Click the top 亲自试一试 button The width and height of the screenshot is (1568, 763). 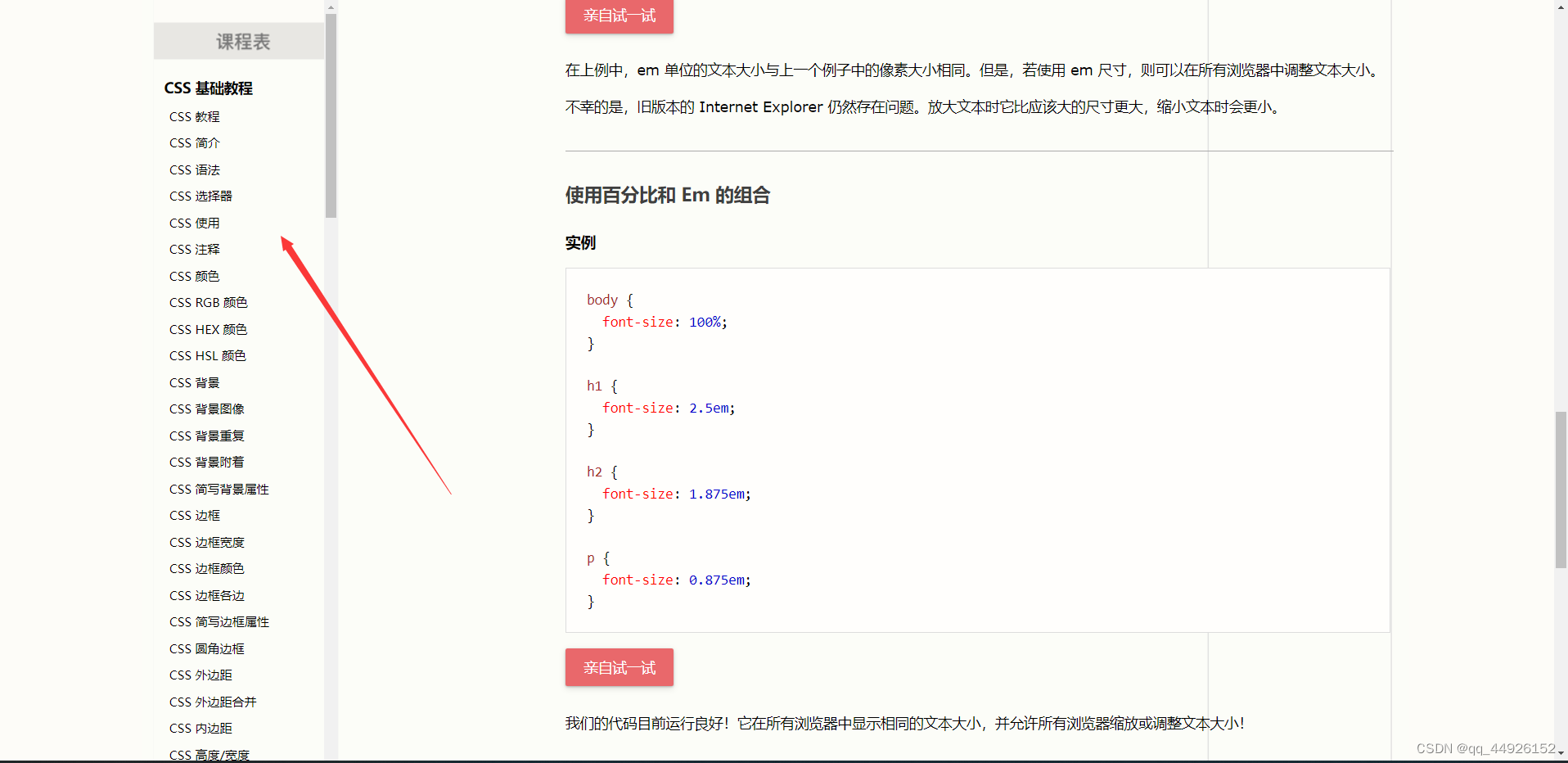click(x=619, y=16)
